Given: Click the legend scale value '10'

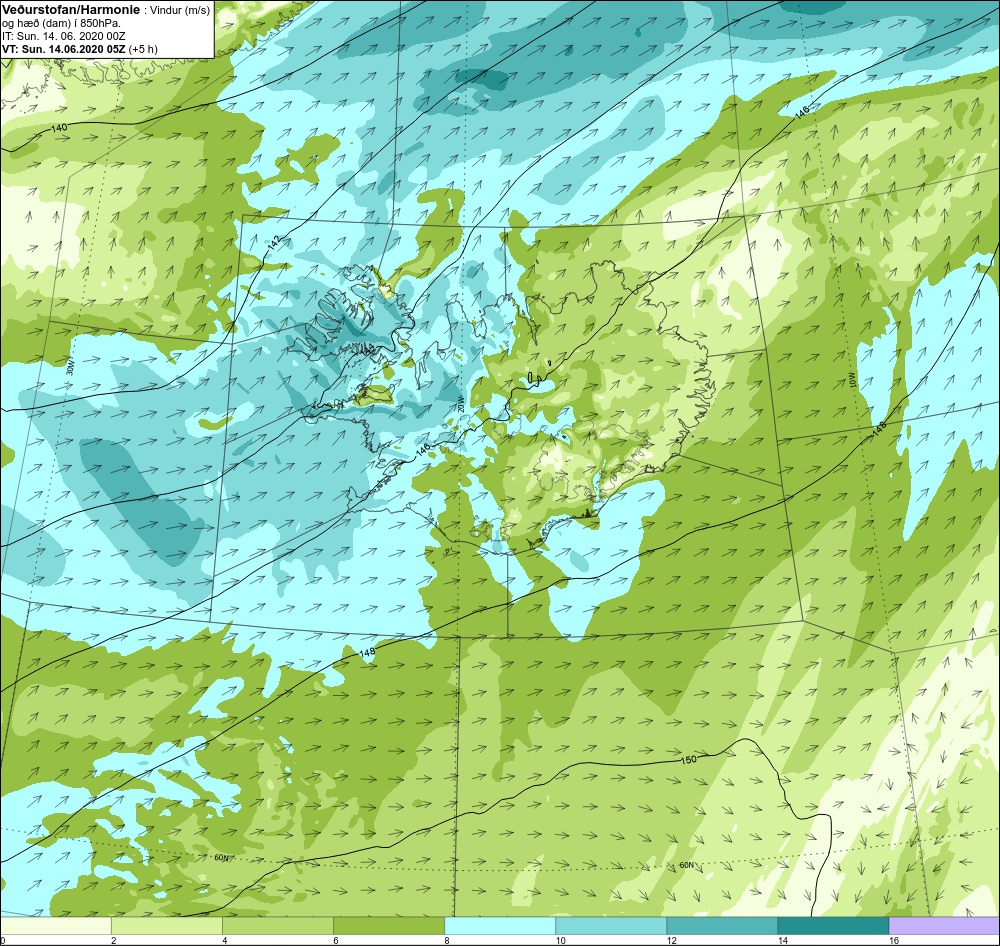Looking at the screenshot, I should click(559, 940).
